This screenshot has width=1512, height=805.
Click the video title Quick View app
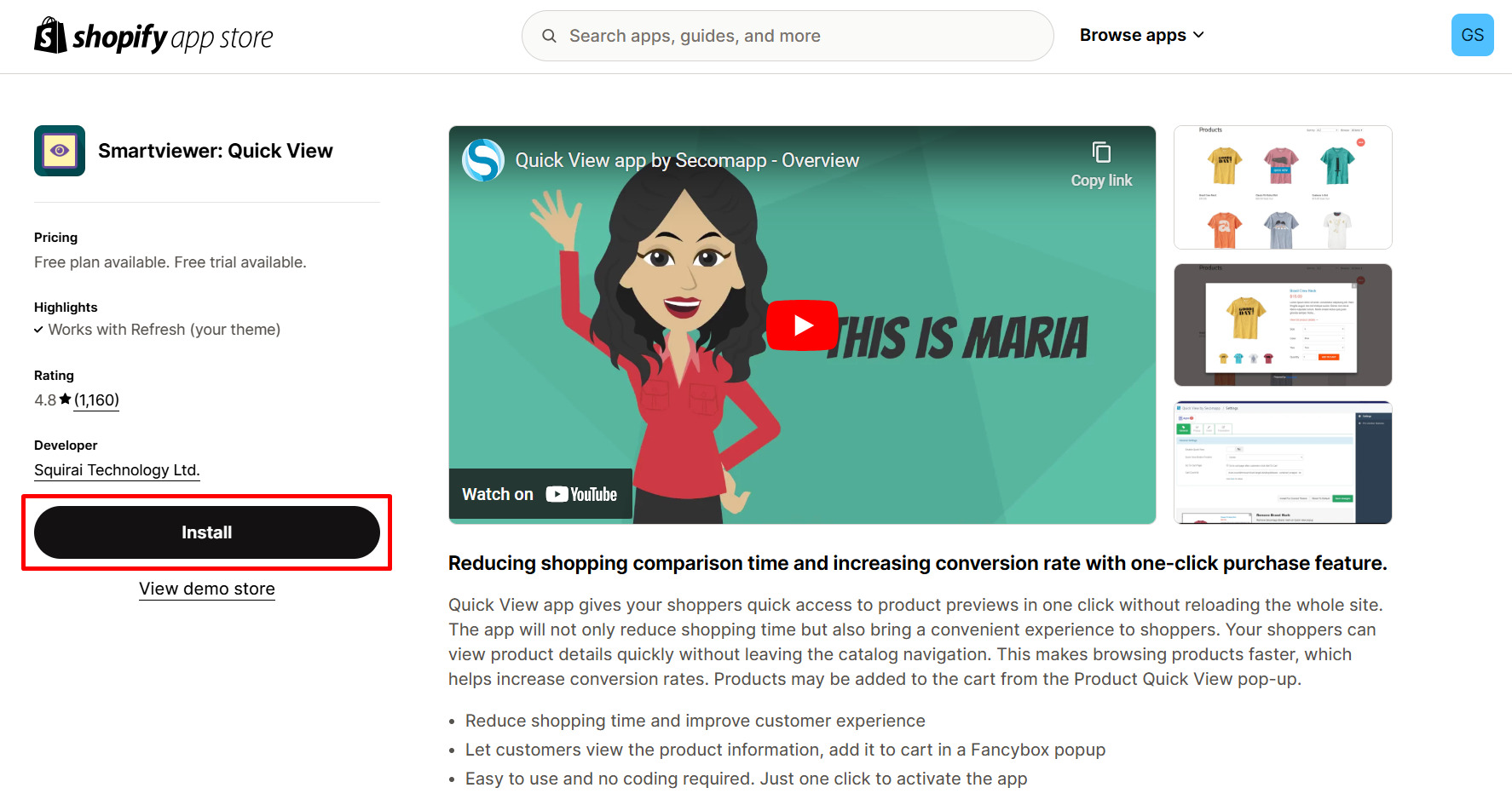tap(687, 160)
